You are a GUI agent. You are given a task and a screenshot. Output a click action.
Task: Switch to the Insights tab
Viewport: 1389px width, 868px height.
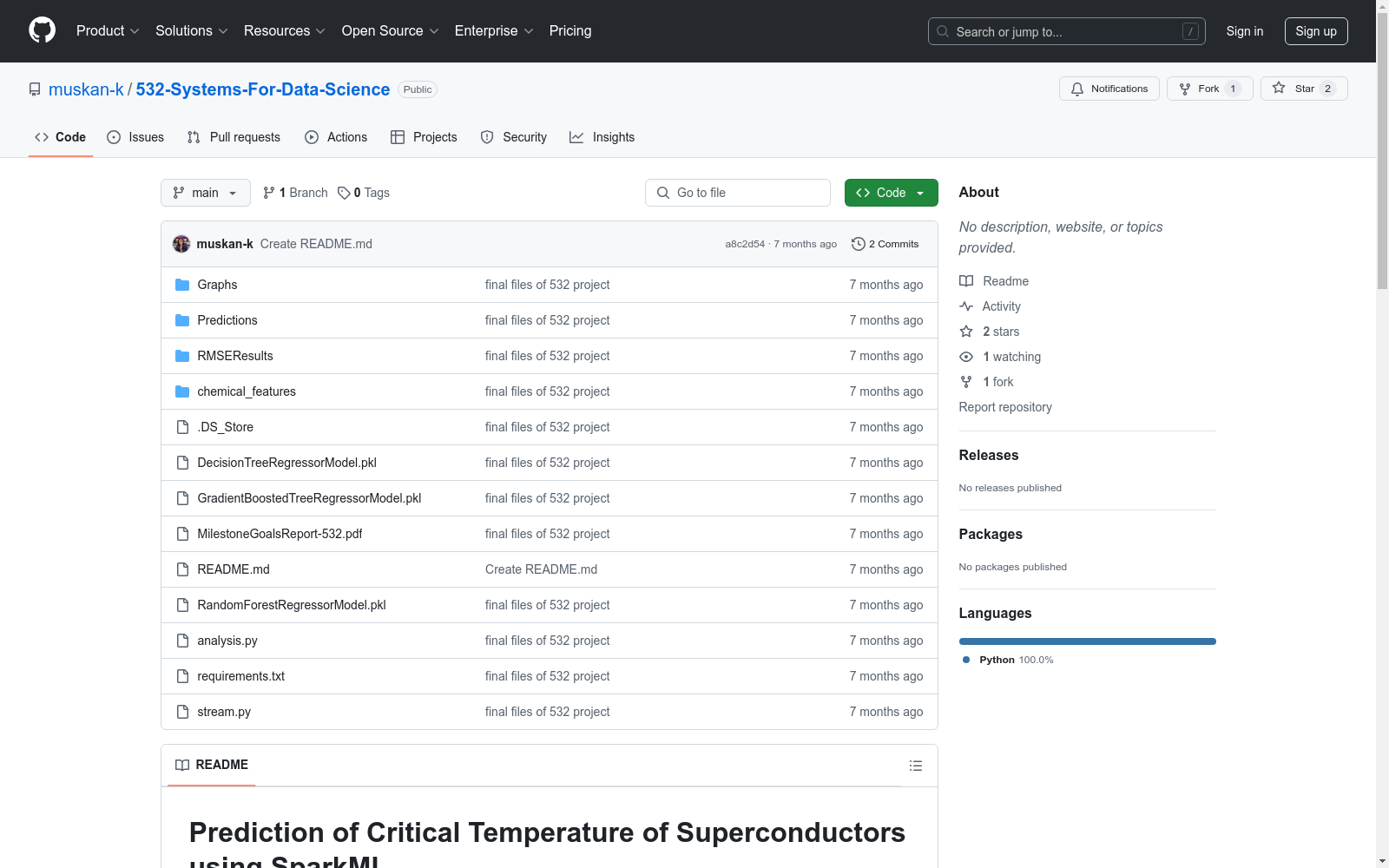pyautogui.click(x=602, y=137)
